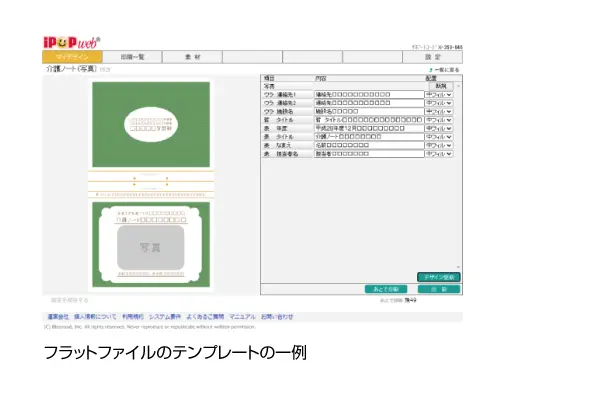This screenshot has height=400, width=600.
Task: Click the 項目 column header
Action: tap(269, 78)
